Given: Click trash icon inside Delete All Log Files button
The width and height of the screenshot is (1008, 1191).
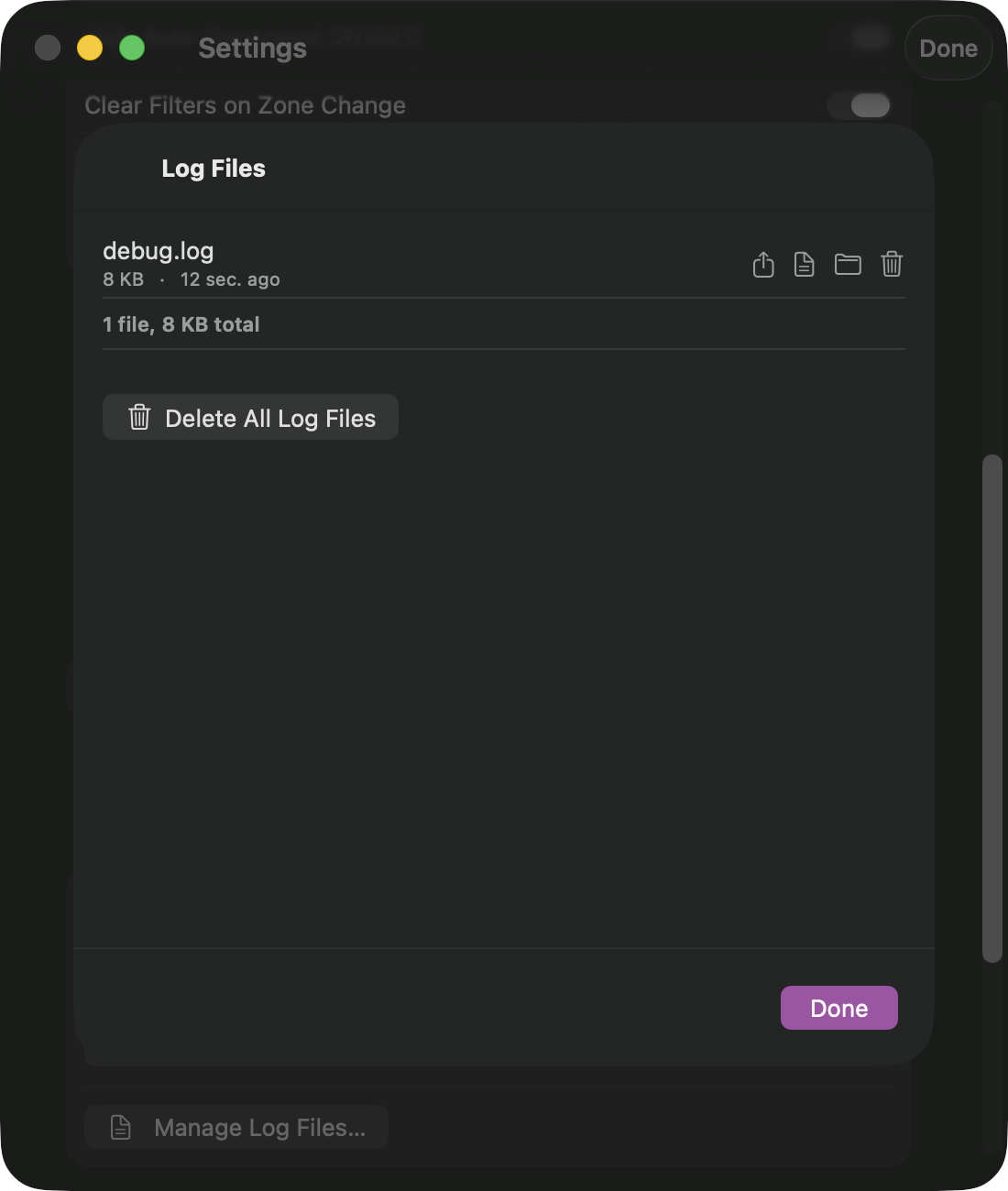Looking at the screenshot, I should [138, 417].
